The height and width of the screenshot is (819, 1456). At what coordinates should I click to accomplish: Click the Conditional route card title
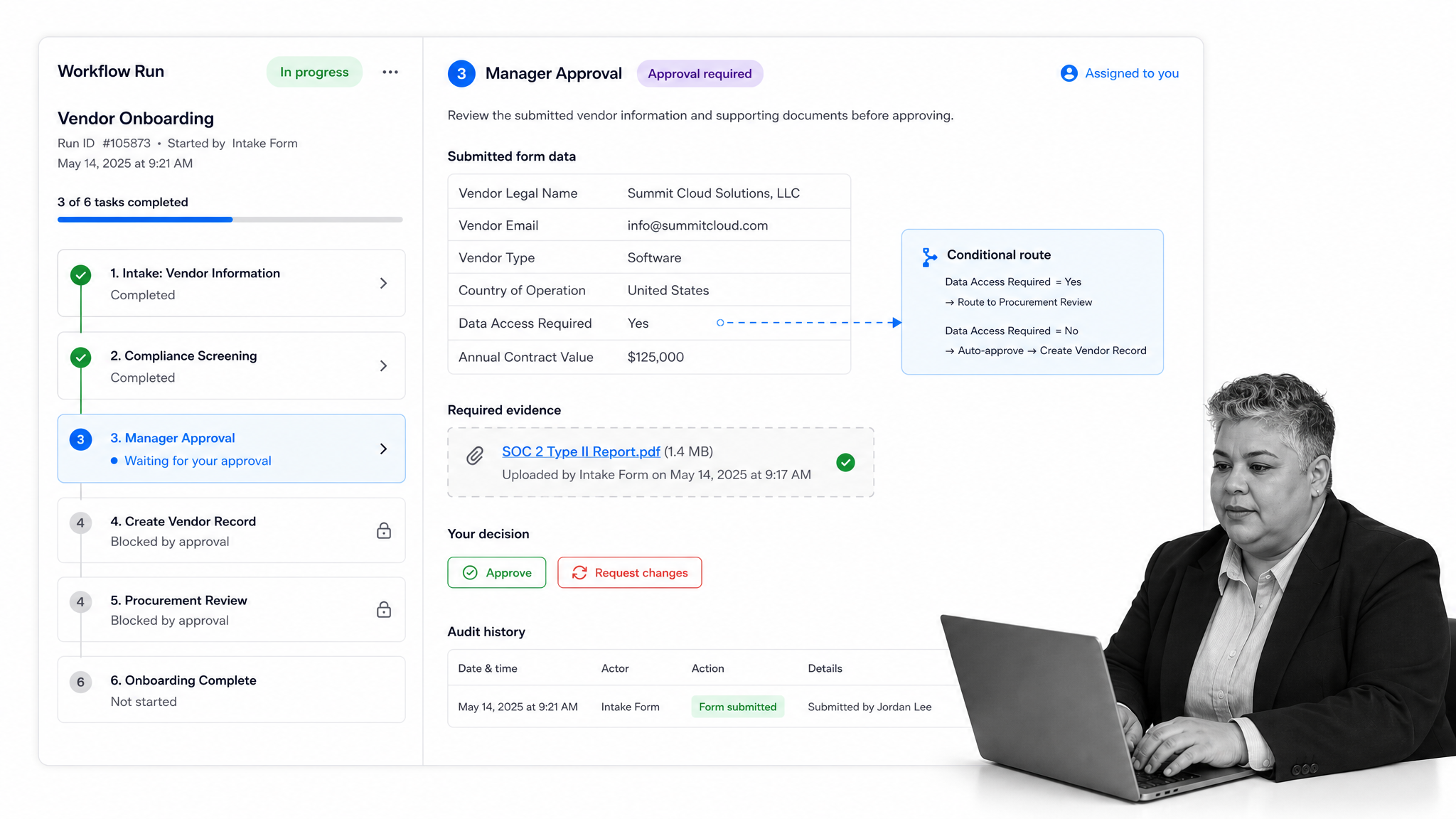[x=998, y=255]
